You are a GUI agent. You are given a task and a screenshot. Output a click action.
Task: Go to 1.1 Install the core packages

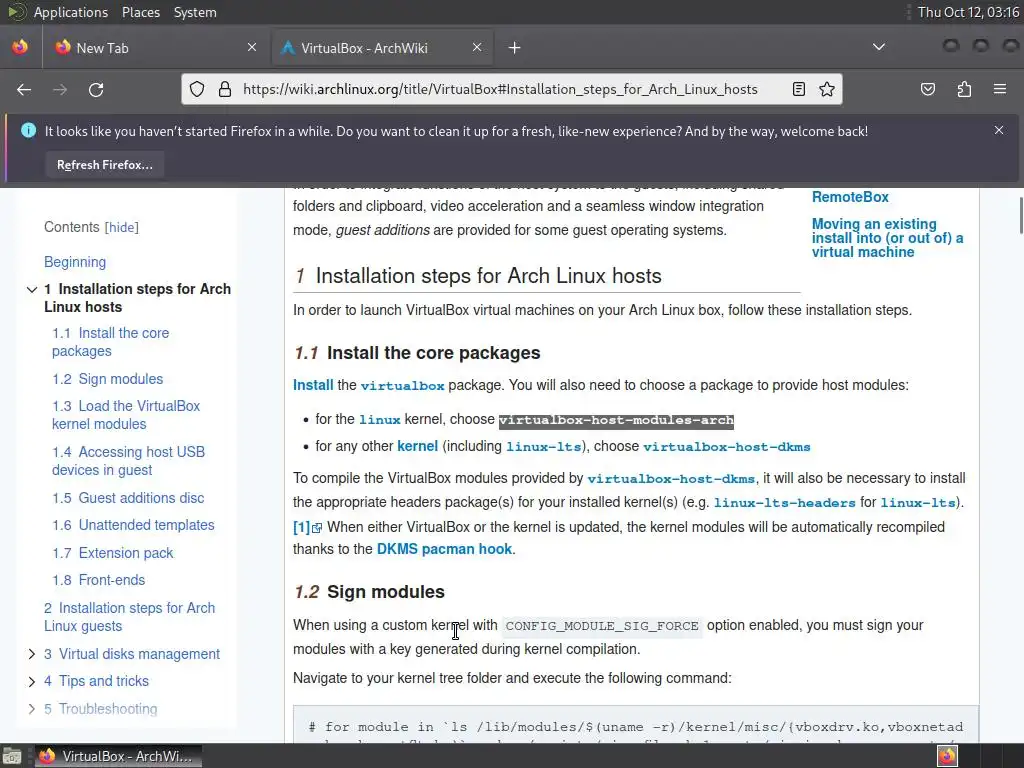tap(110, 342)
